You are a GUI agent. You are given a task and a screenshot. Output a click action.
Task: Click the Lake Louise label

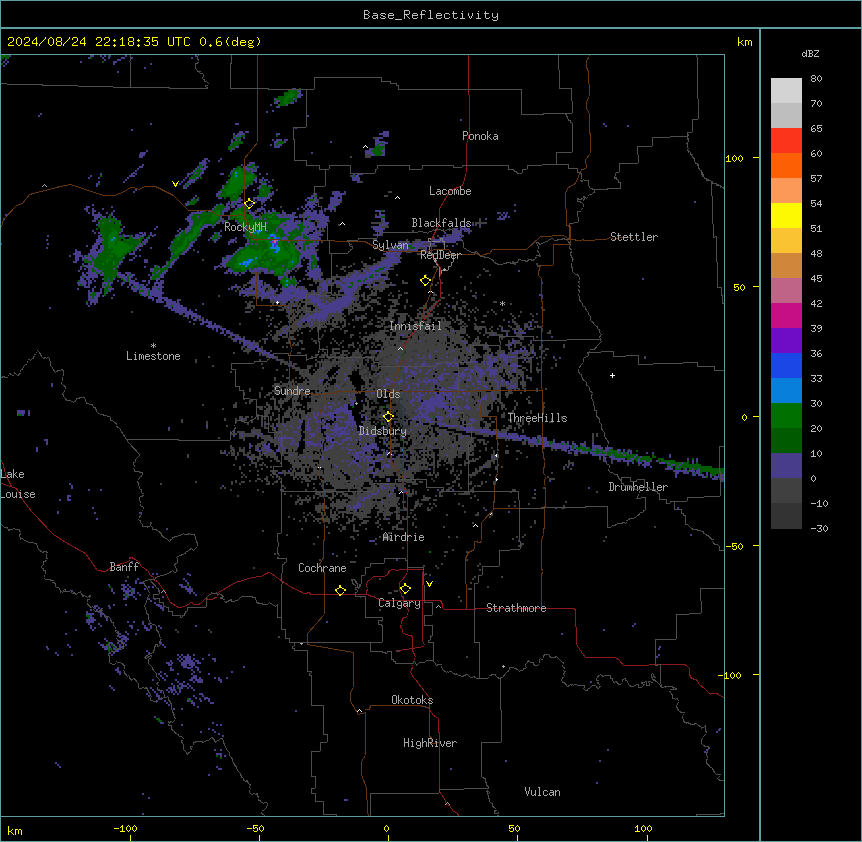18,484
